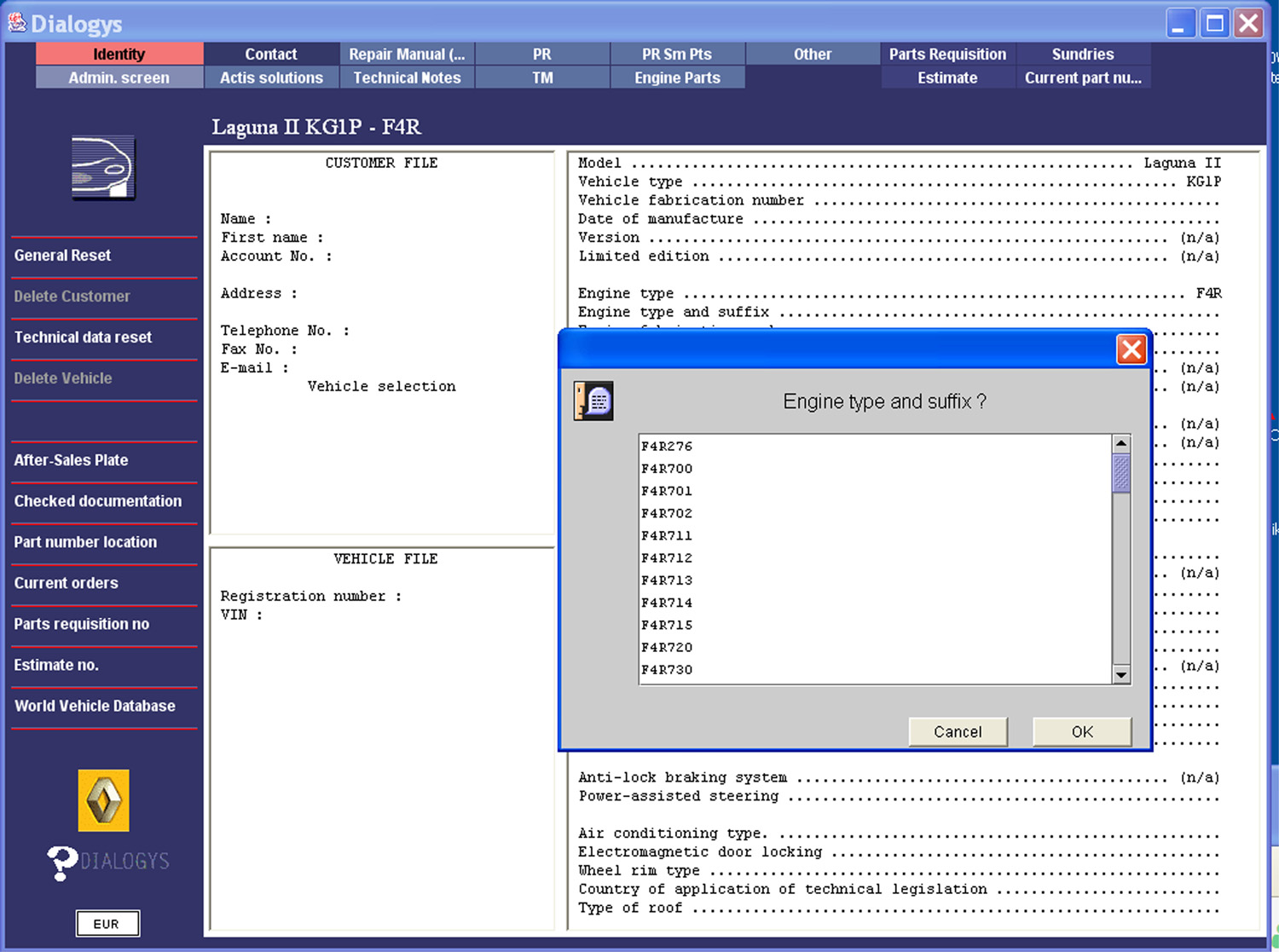Select engine F4R711 in the list
Viewport: 1279px width, 952px height.
[876, 536]
